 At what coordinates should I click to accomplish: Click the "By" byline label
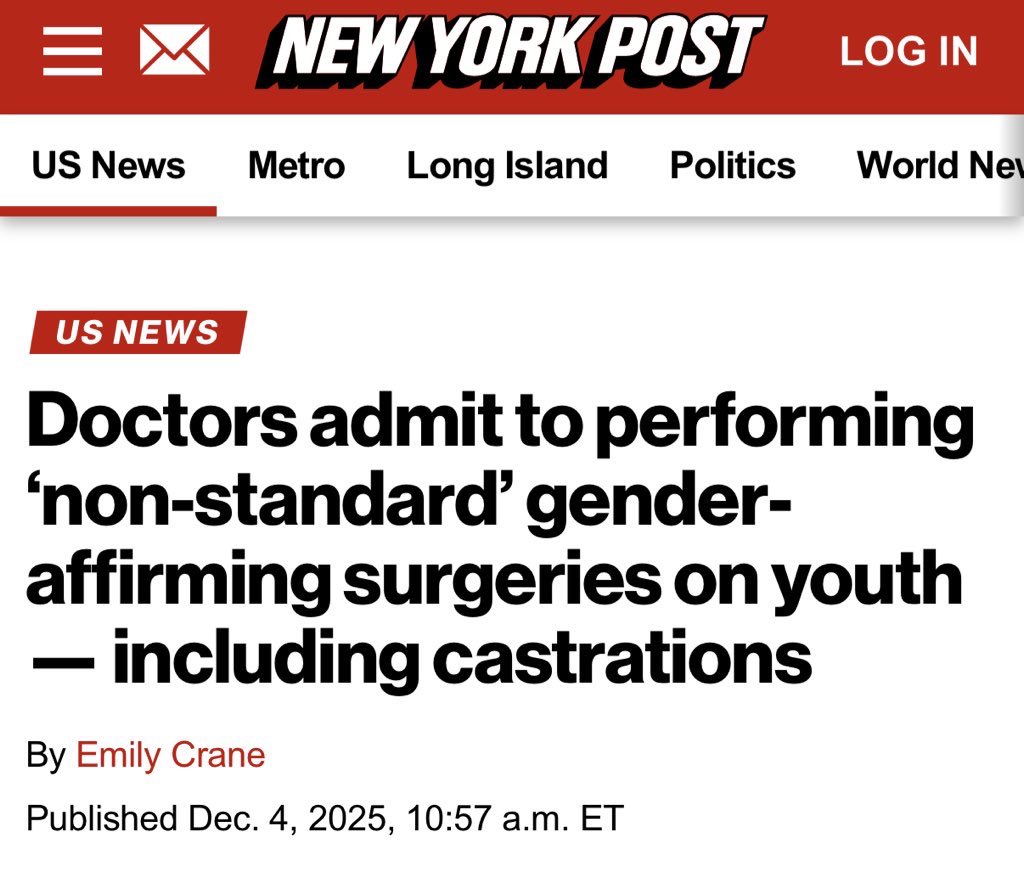pyautogui.click(x=45, y=754)
